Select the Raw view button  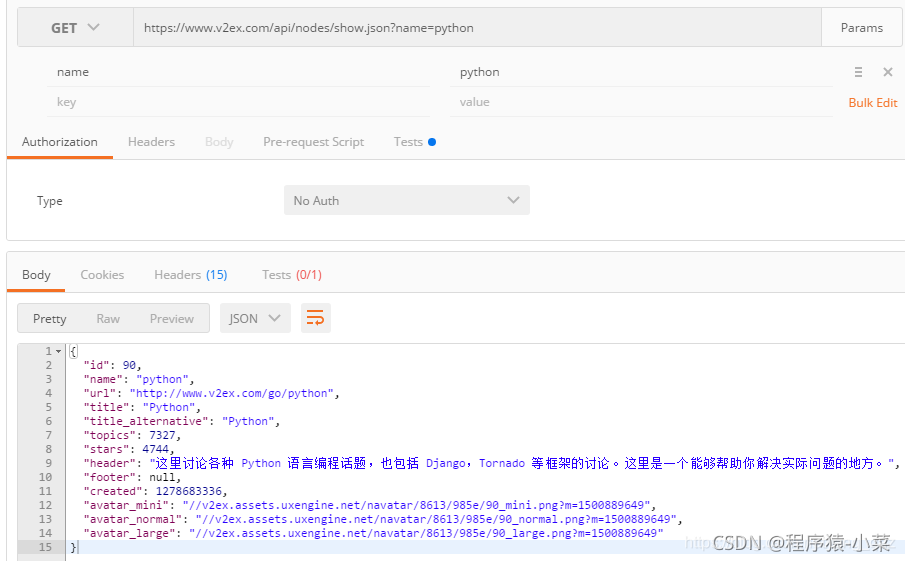click(x=108, y=319)
